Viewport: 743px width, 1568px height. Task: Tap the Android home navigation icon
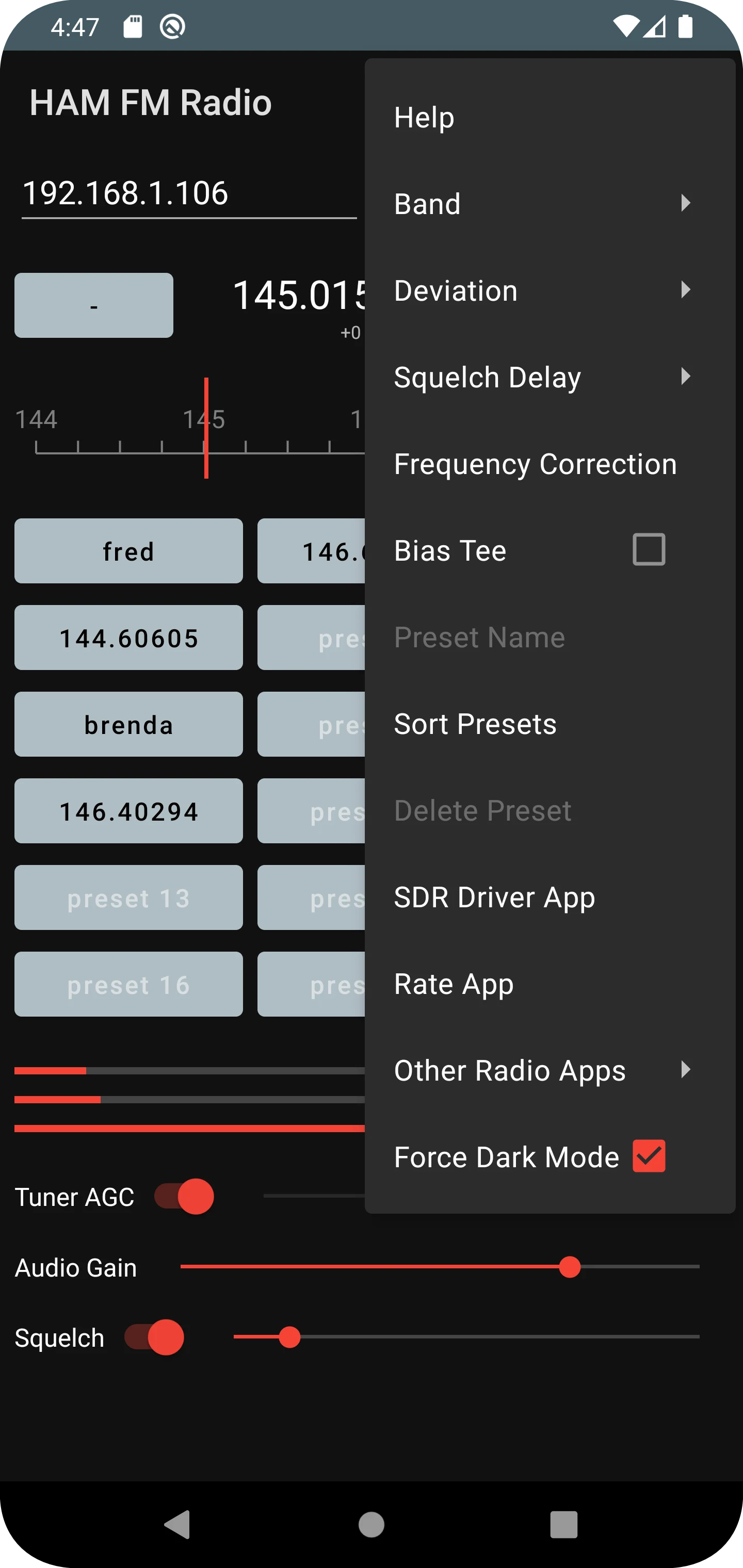pos(372,1525)
